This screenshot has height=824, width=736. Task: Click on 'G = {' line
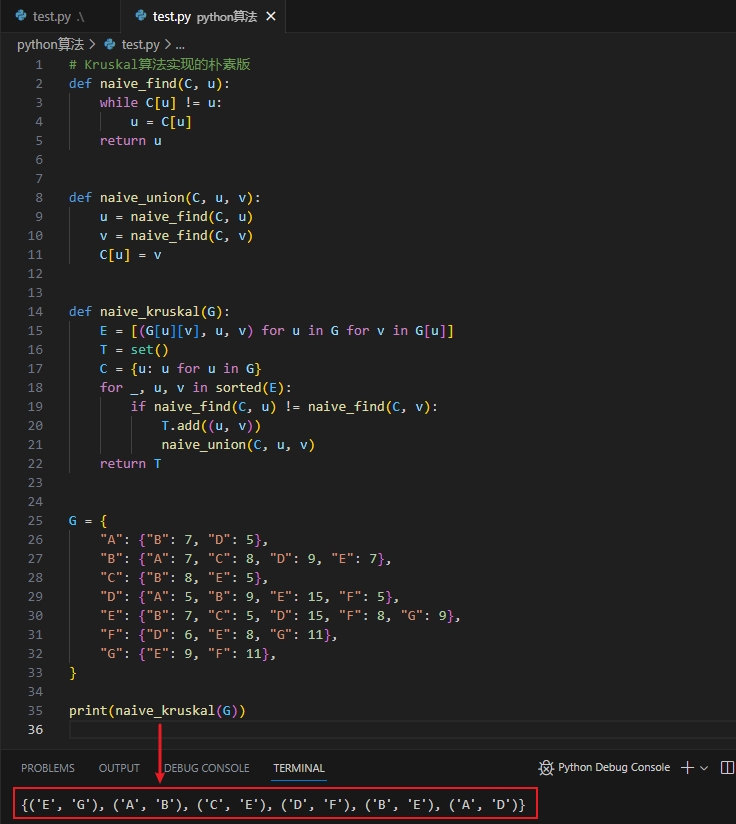(88, 521)
